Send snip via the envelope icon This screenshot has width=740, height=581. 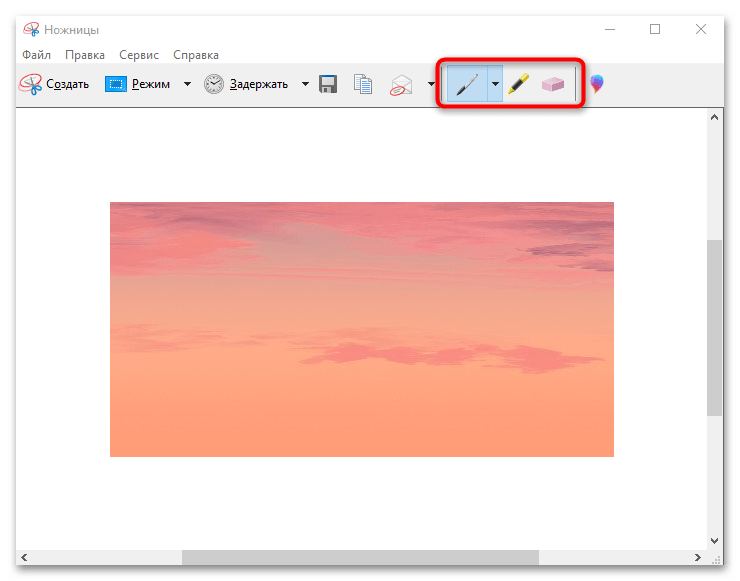401,85
